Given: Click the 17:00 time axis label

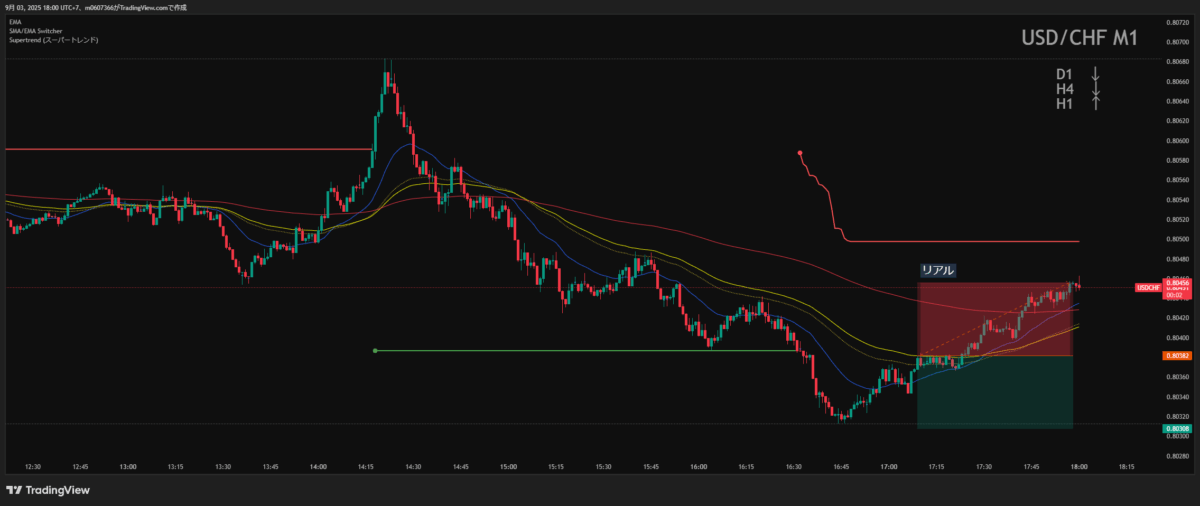Looking at the screenshot, I should tap(889, 466).
